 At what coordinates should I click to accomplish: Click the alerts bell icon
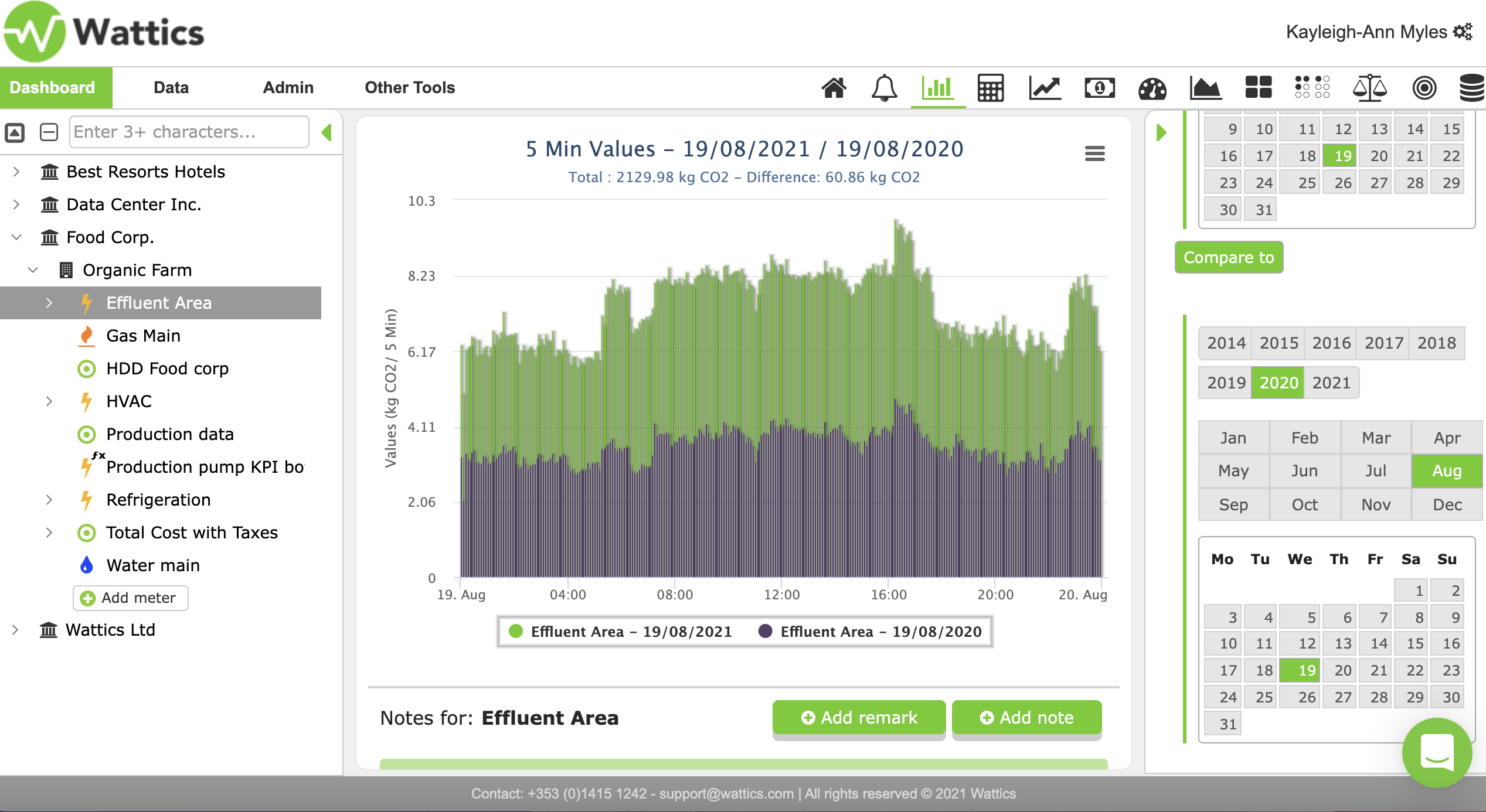(884, 88)
